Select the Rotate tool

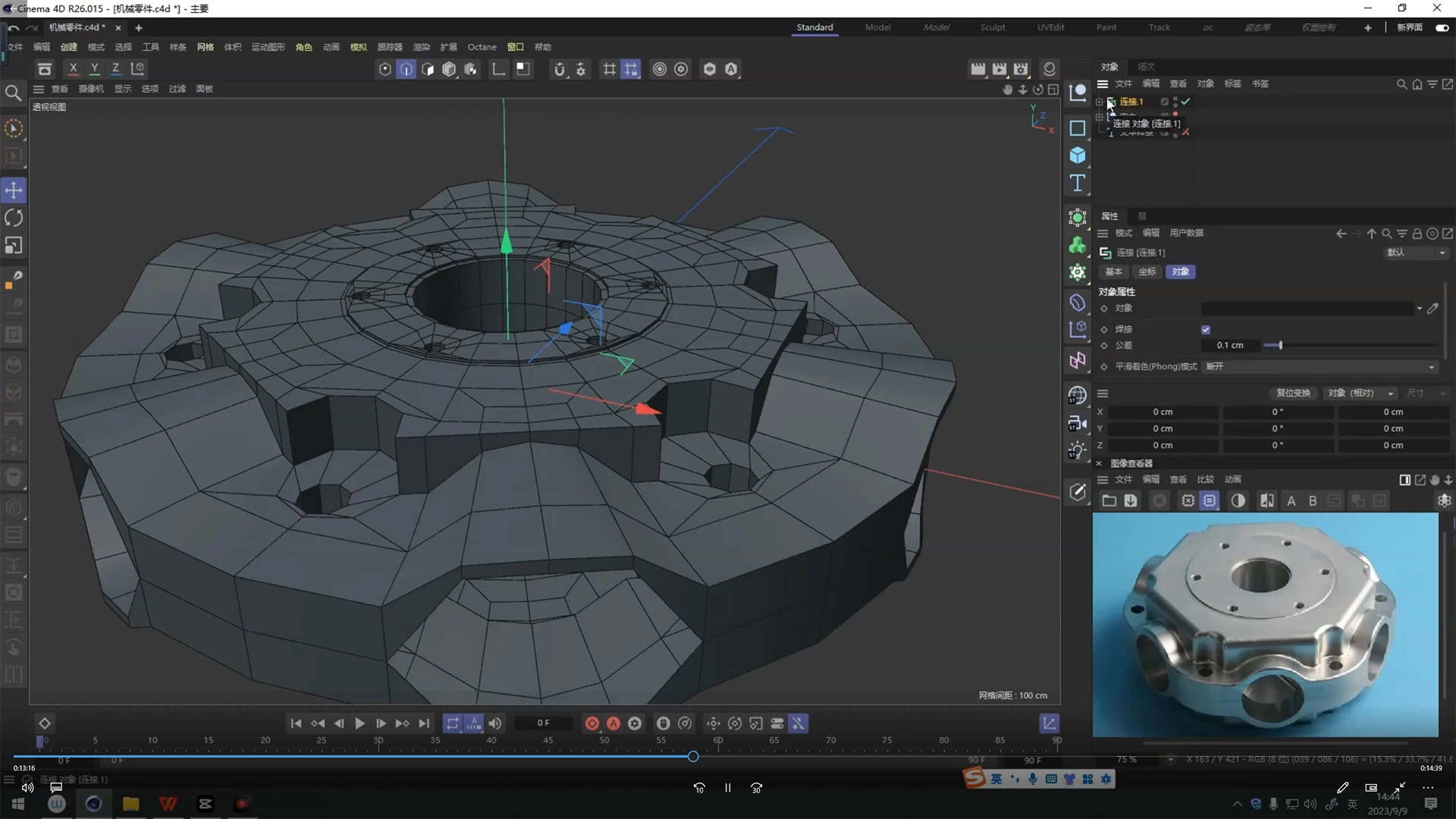coord(14,218)
